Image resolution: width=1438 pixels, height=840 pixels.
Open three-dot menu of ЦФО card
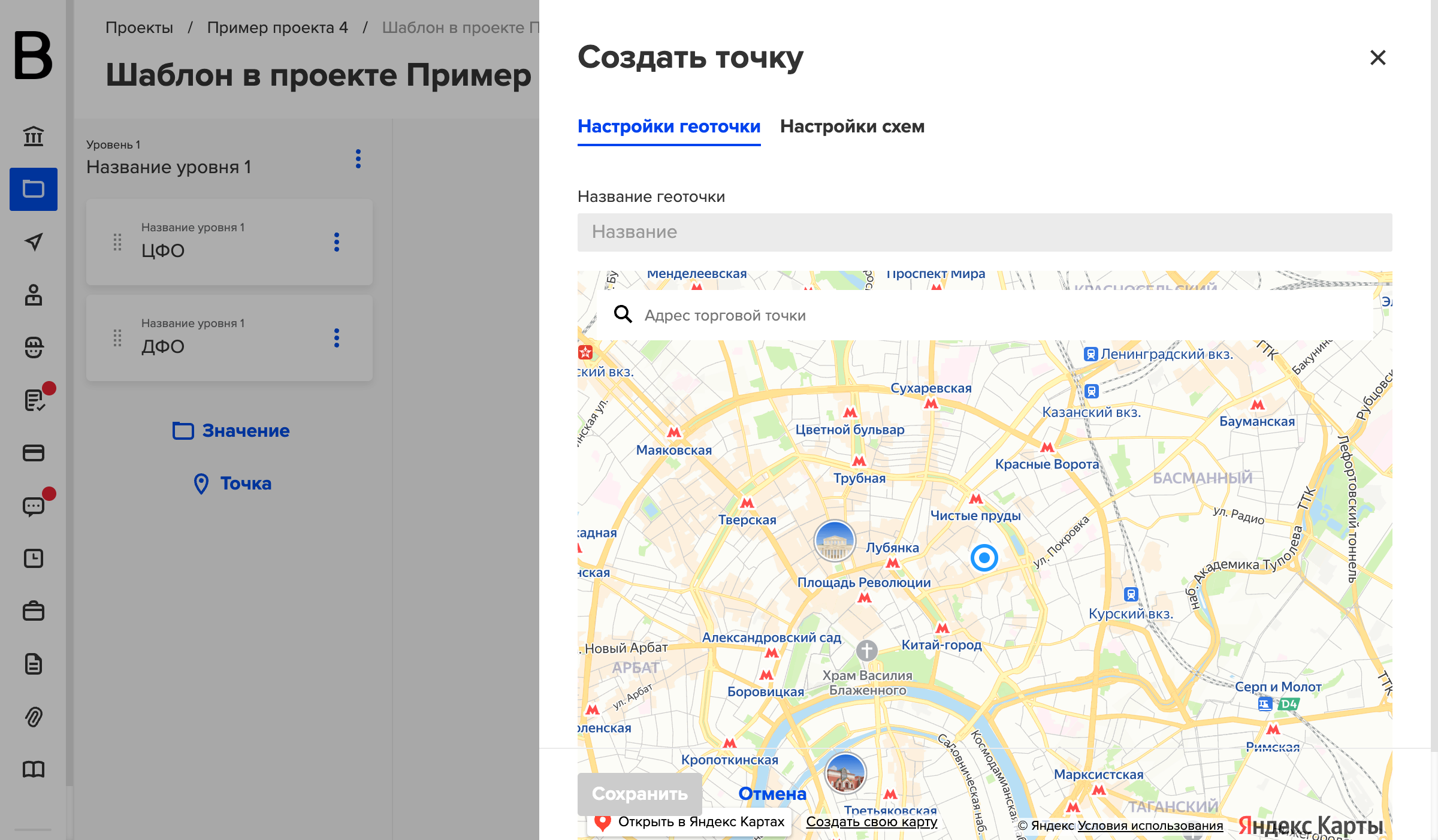click(x=337, y=242)
